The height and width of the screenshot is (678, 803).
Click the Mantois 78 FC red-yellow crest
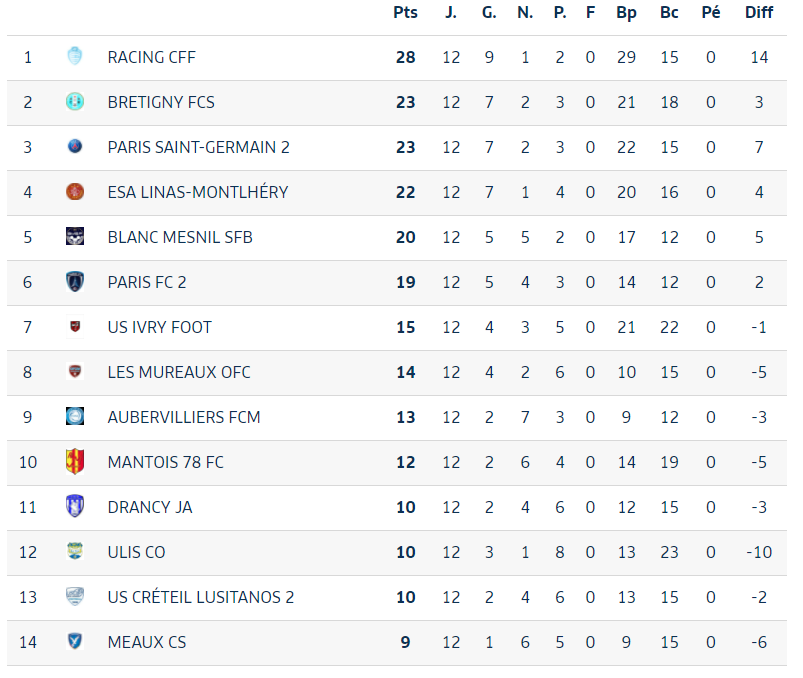[x=75, y=461]
